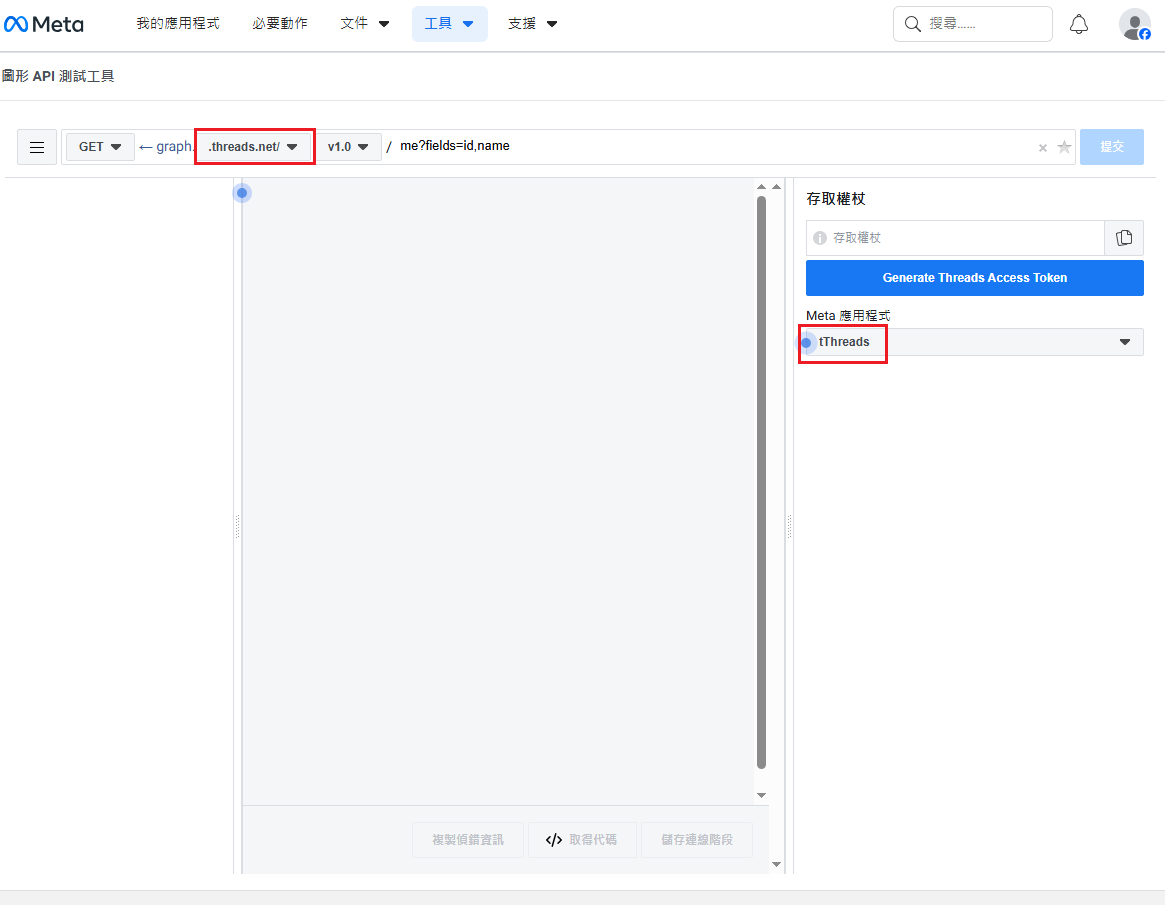
Task: Toggle the hamburger sidebar menu
Action: [x=37, y=147]
